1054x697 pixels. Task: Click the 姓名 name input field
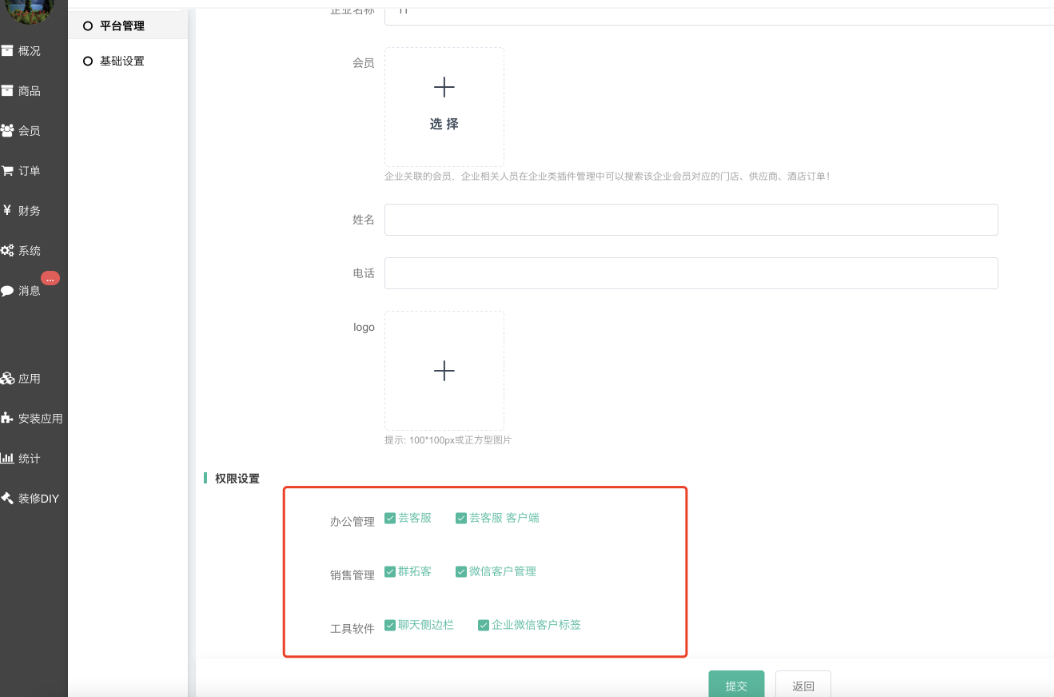click(x=691, y=220)
